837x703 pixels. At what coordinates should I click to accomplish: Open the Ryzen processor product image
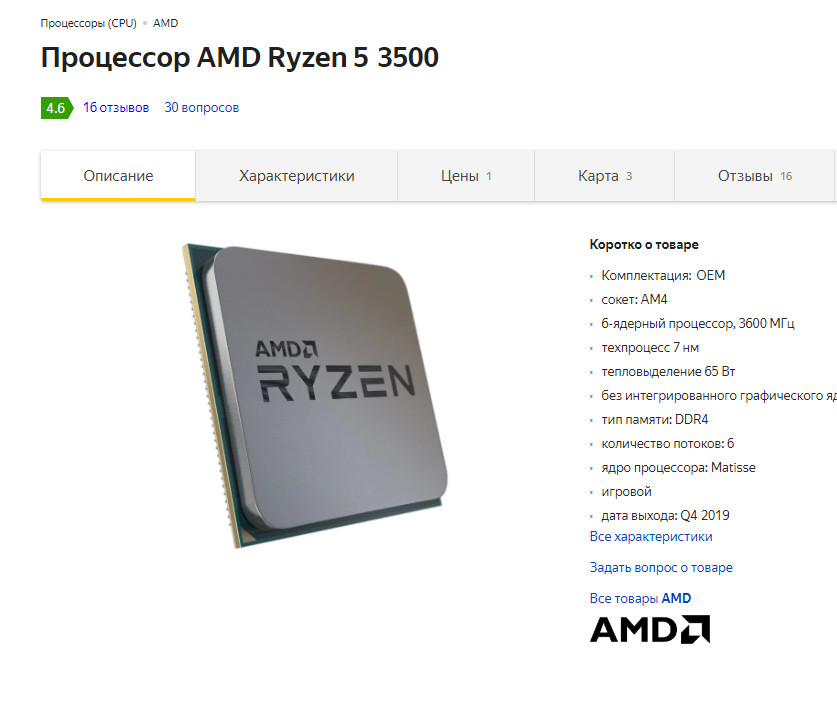point(315,396)
